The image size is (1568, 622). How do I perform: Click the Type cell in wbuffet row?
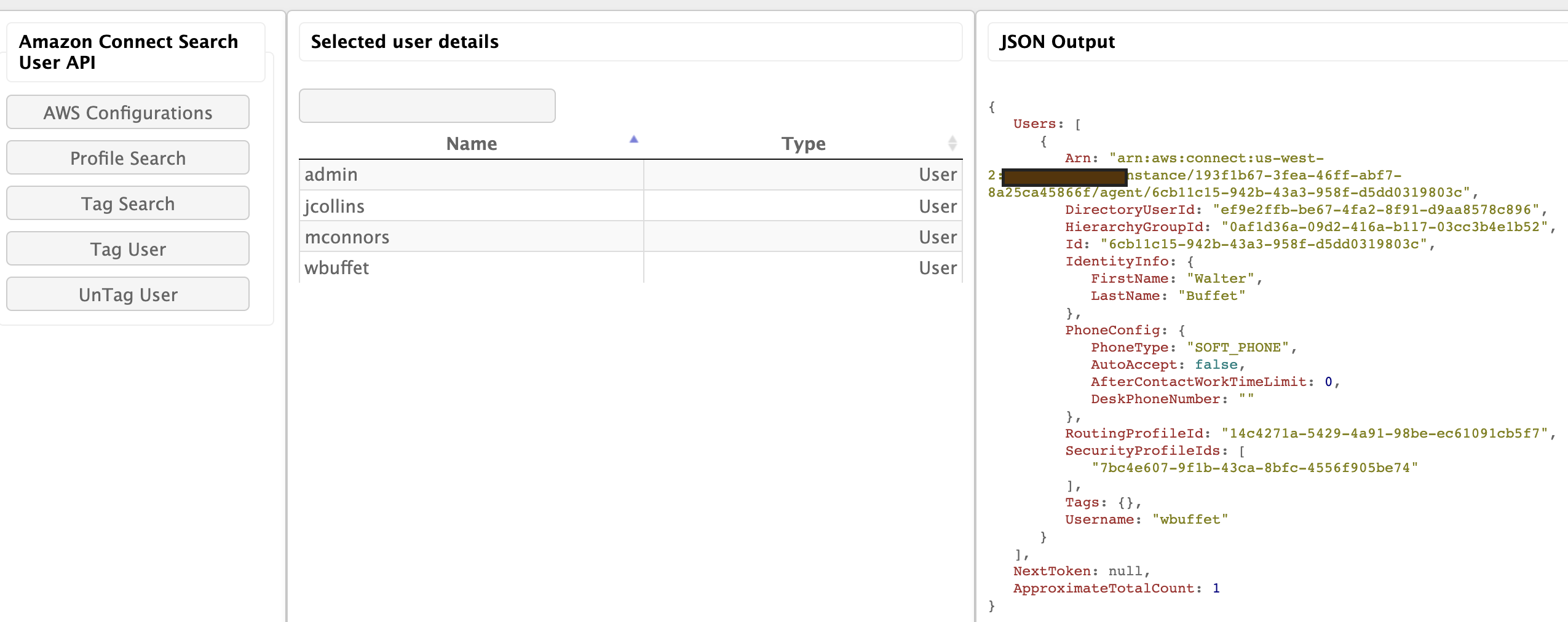click(803, 267)
